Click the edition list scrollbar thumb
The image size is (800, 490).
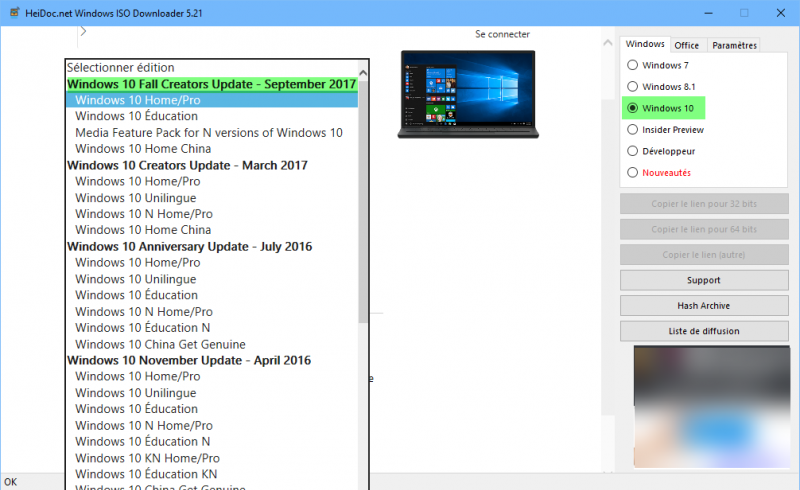[363, 202]
